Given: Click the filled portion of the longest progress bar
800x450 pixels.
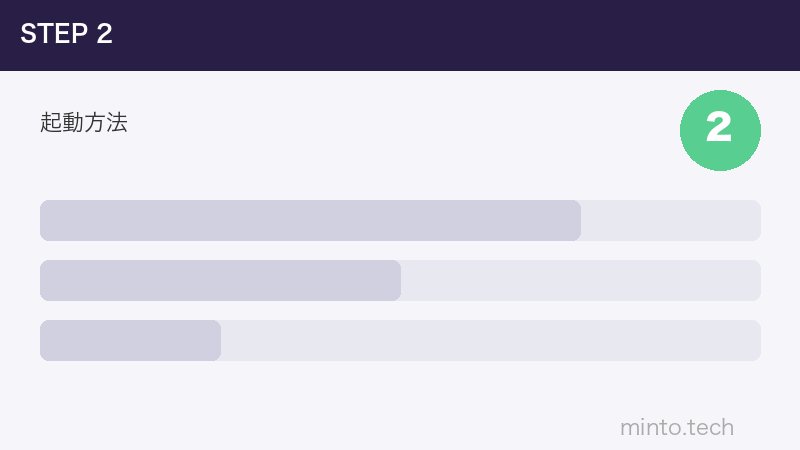Looking at the screenshot, I should coord(310,220).
